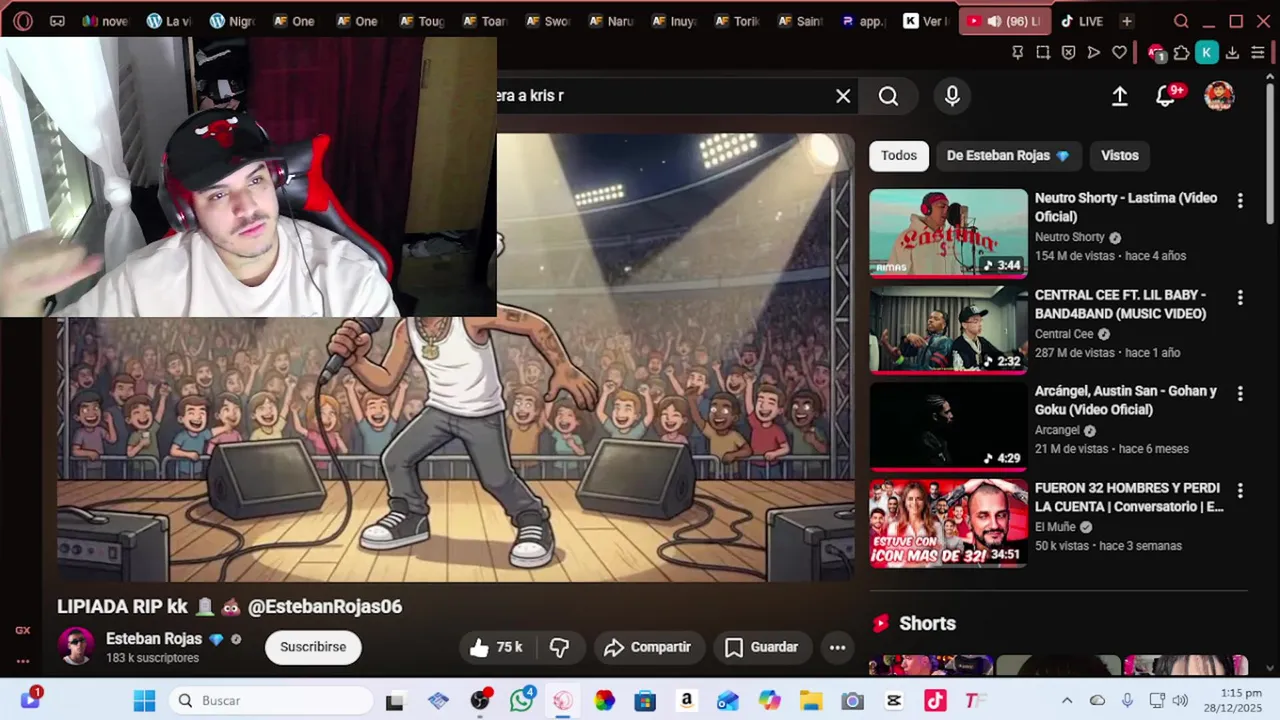Take a snapshot with the Opera toolbar icon
1280x720 pixels.
[x=1043, y=53]
